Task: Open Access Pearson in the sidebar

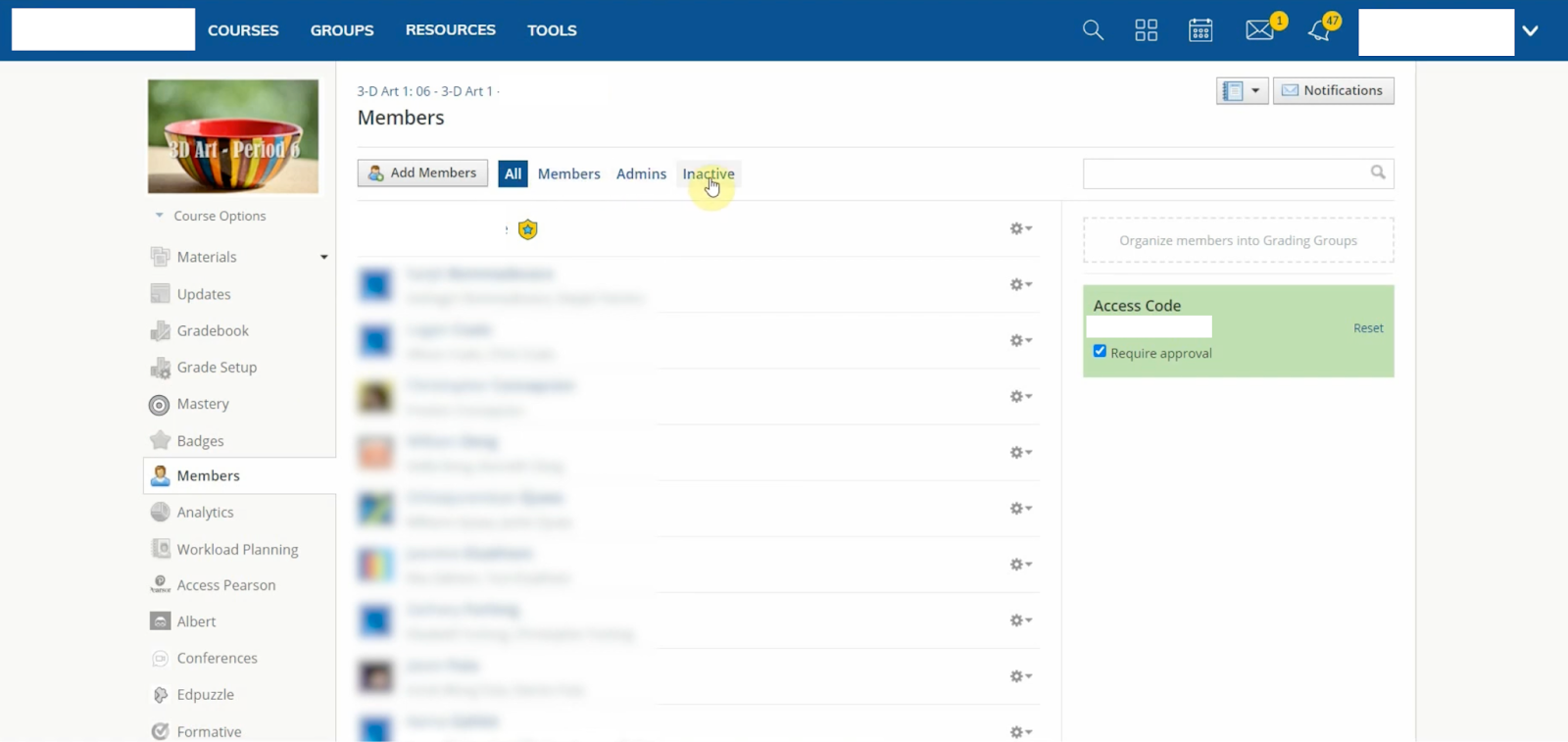Action: 226,585
